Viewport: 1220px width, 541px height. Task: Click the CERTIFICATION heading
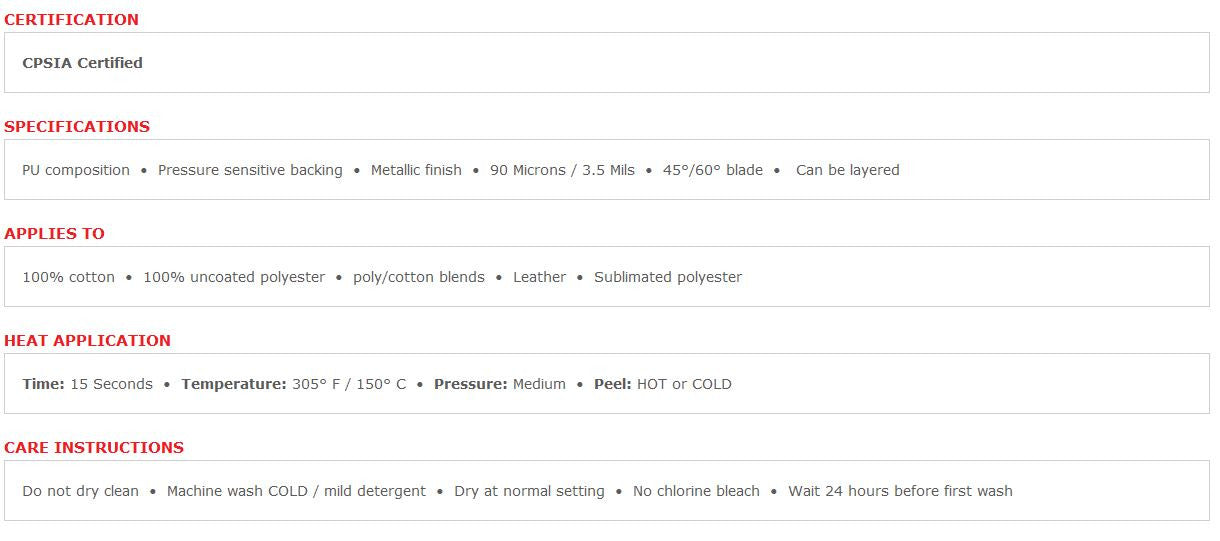coord(71,20)
